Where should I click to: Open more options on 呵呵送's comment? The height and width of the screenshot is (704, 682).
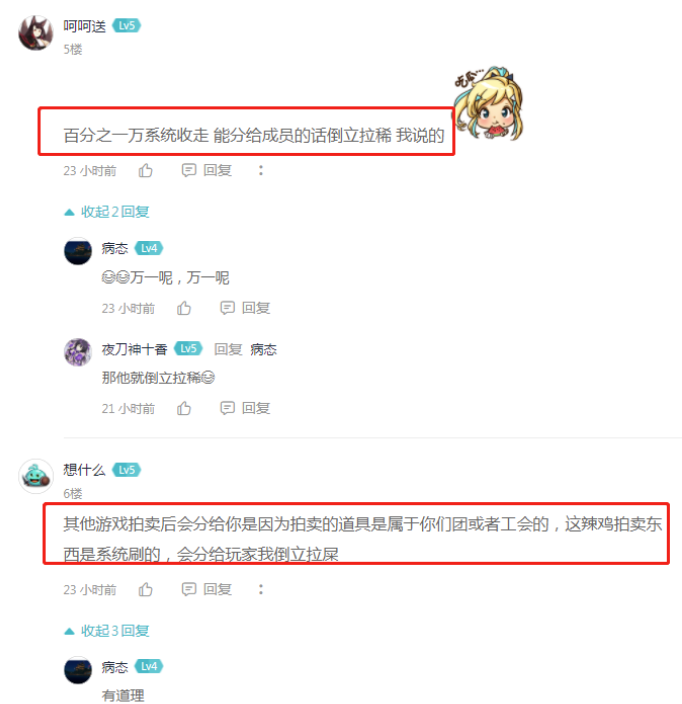[x=261, y=171]
